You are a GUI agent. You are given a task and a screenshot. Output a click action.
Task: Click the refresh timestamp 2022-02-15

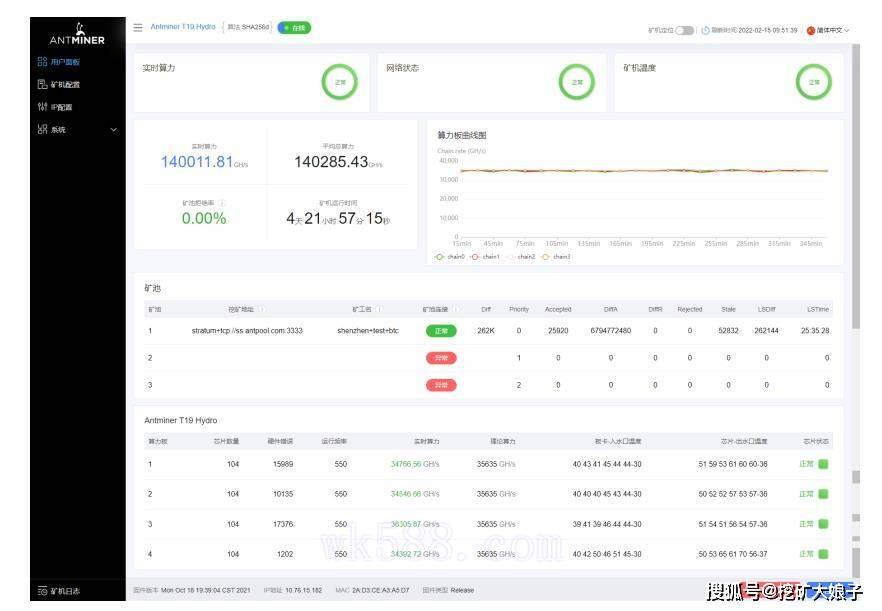pos(768,30)
